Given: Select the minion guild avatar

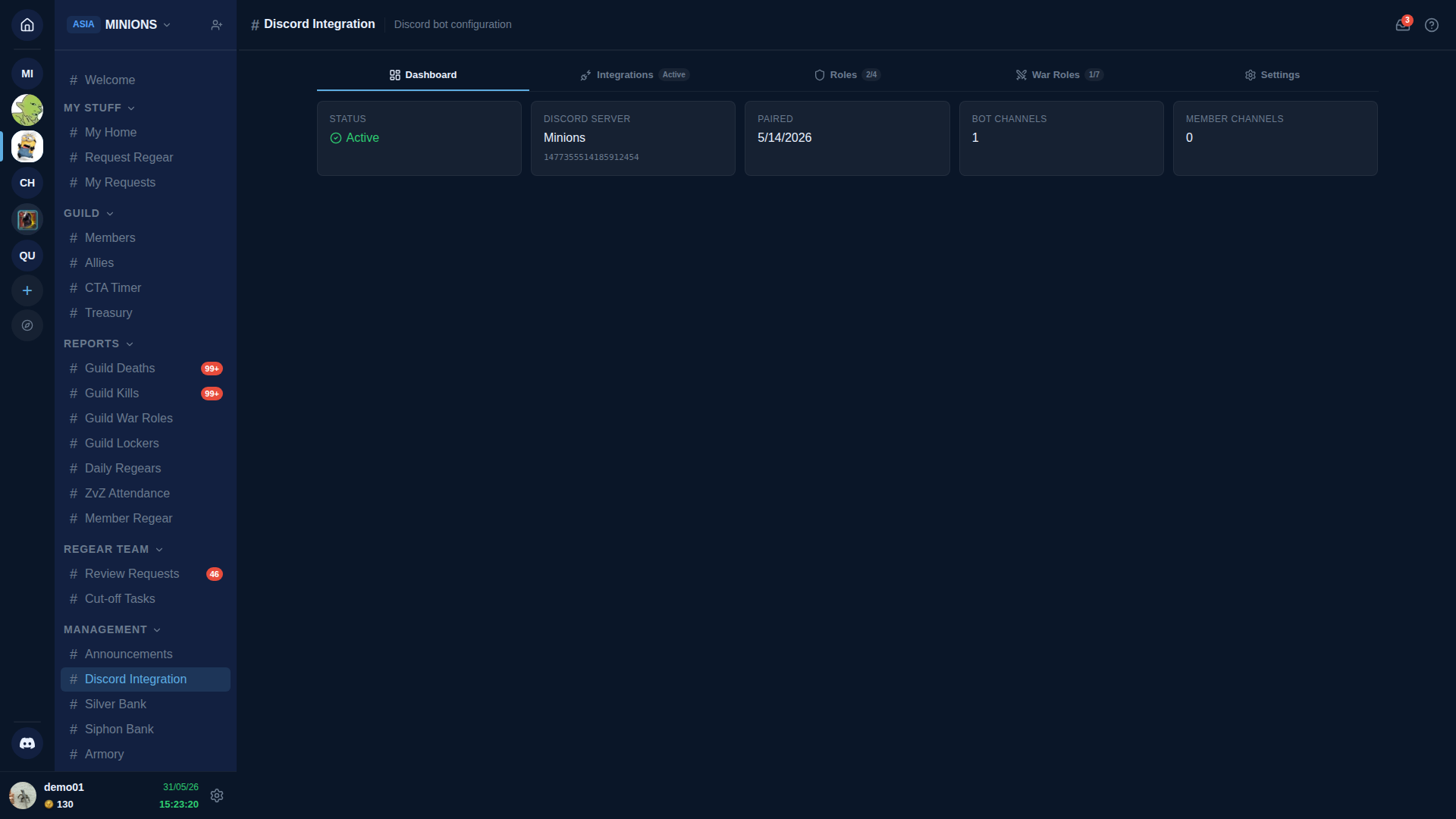Looking at the screenshot, I should coord(27,146).
